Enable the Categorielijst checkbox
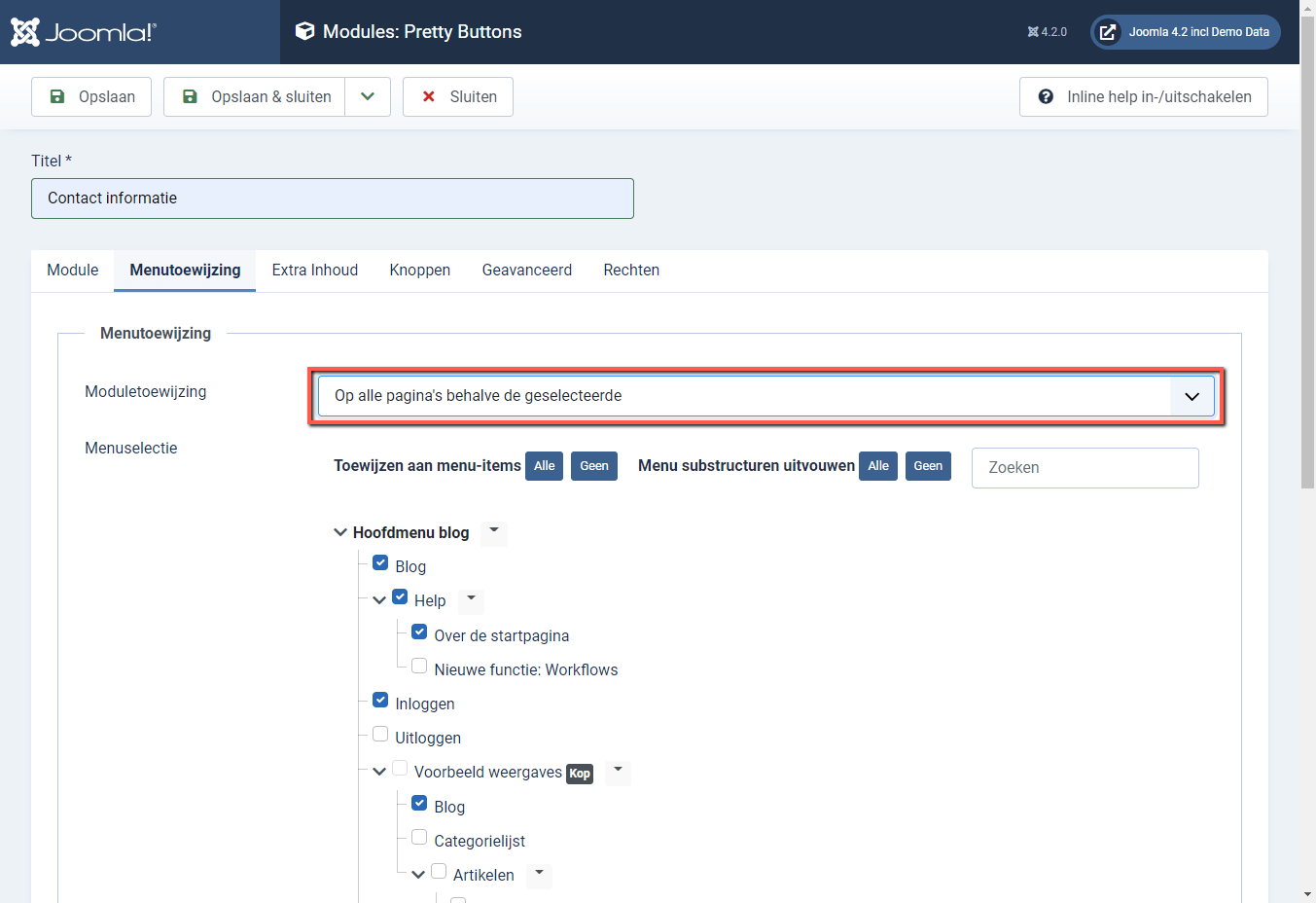 click(418, 836)
